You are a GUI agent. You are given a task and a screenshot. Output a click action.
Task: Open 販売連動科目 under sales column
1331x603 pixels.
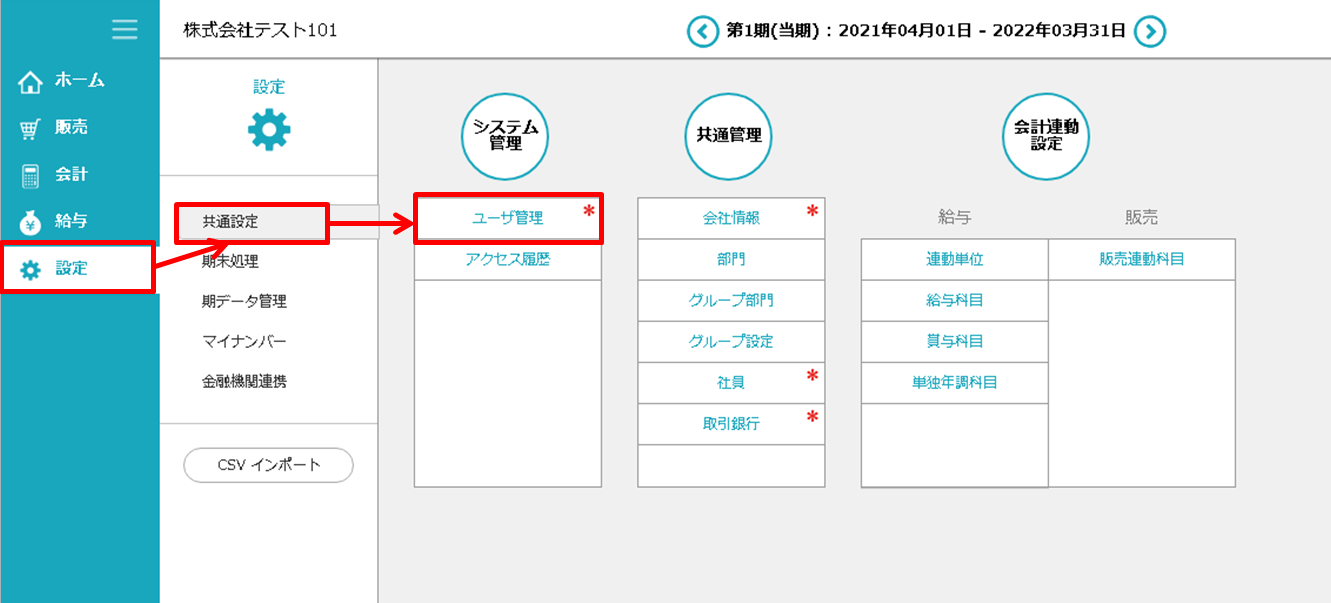[1141, 259]
